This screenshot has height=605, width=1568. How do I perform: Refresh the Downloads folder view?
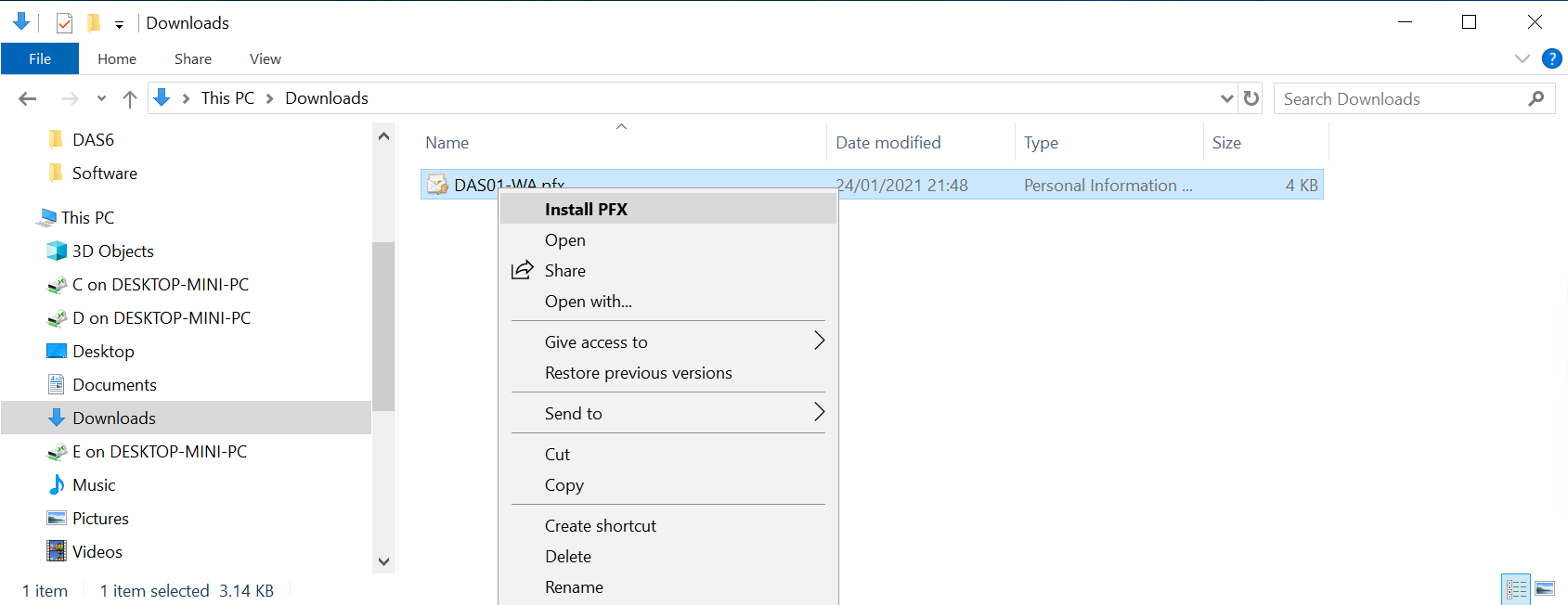tap(1251, 98)
